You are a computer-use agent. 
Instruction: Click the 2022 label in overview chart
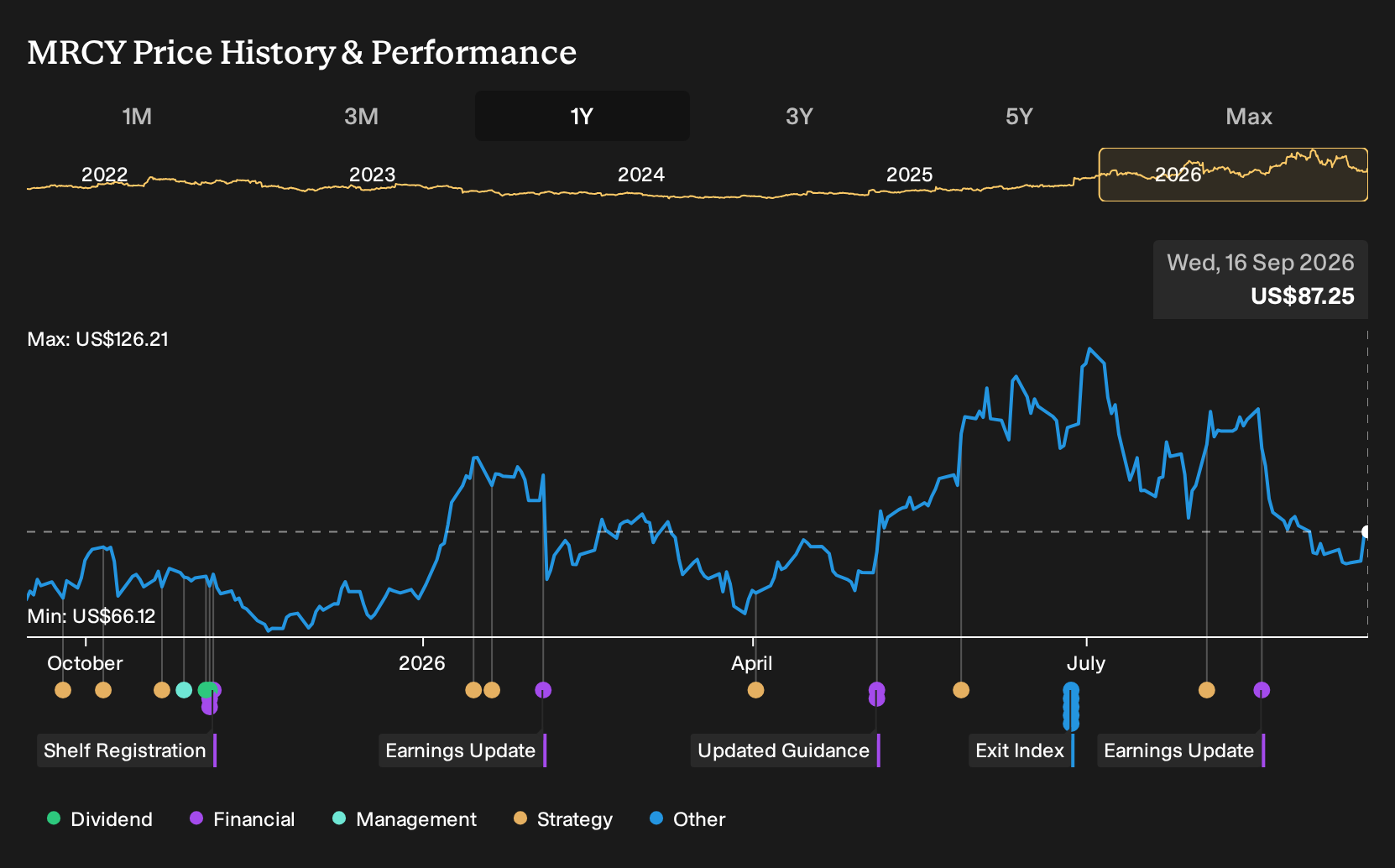point(104,175)
